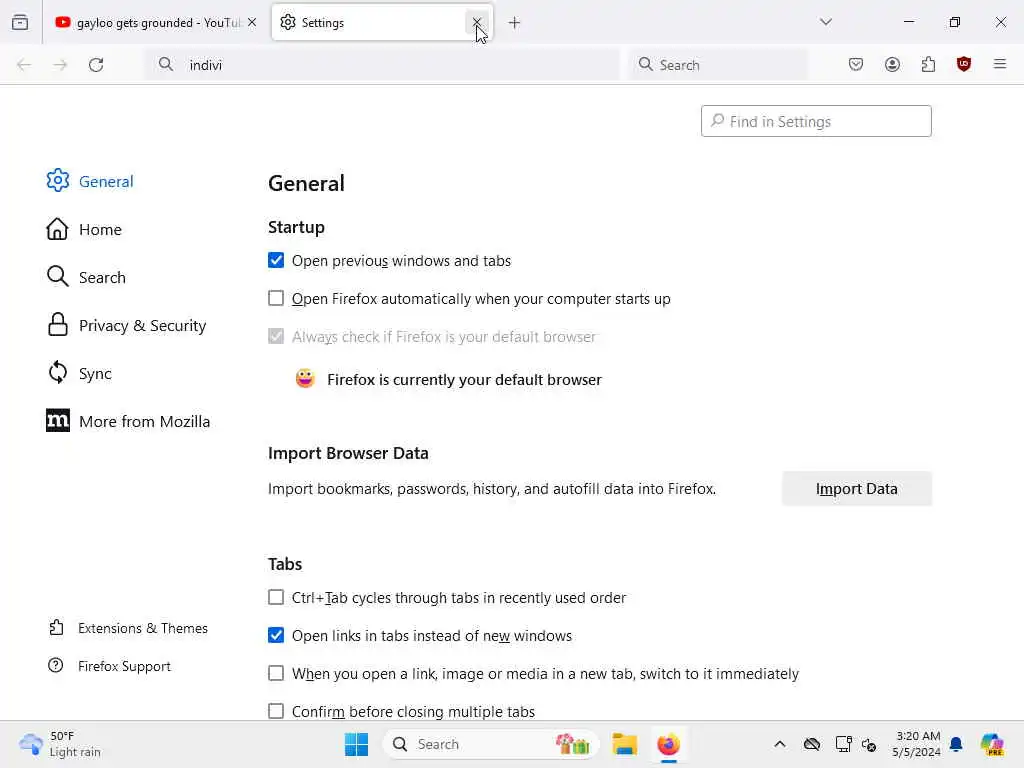This screenshot has height=768, width=1024.
Task: Minimize the Firefox window
Action: (x=908, y=22)
